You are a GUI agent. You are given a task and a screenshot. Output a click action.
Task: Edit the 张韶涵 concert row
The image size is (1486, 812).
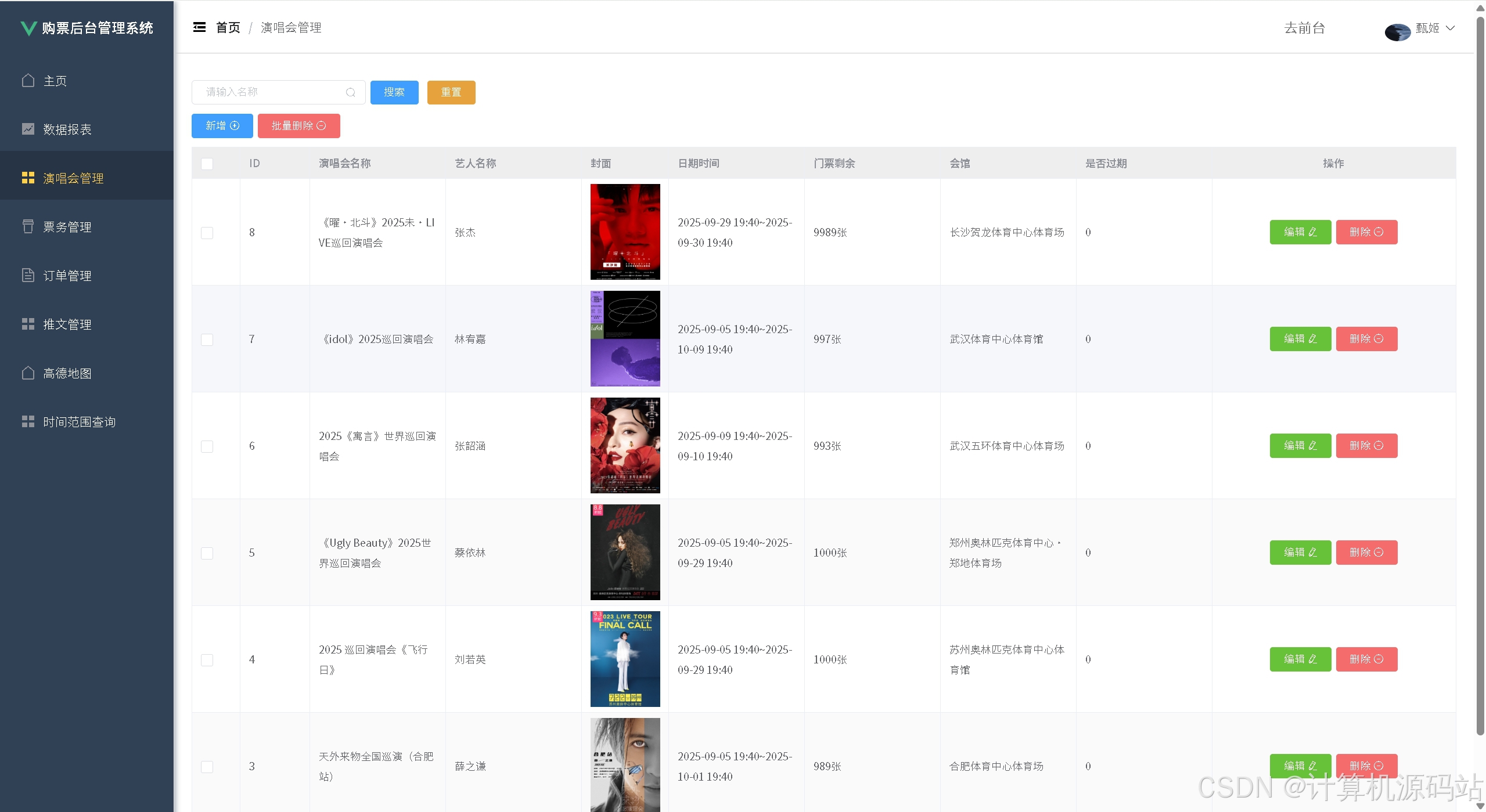pyautogui.click(x=1300, y=446)
